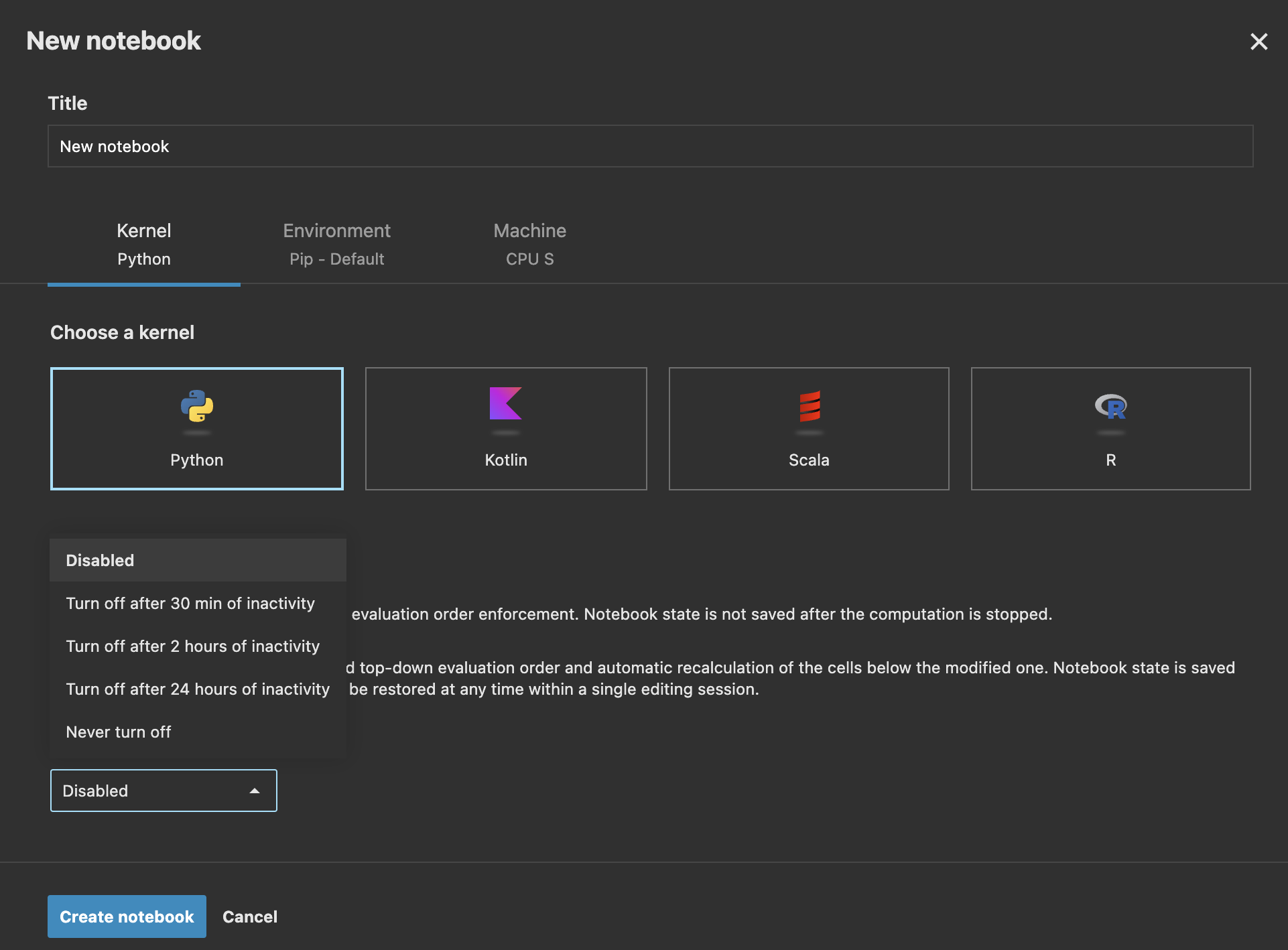Close the New notebook dialog with the X

[1259, 42]
